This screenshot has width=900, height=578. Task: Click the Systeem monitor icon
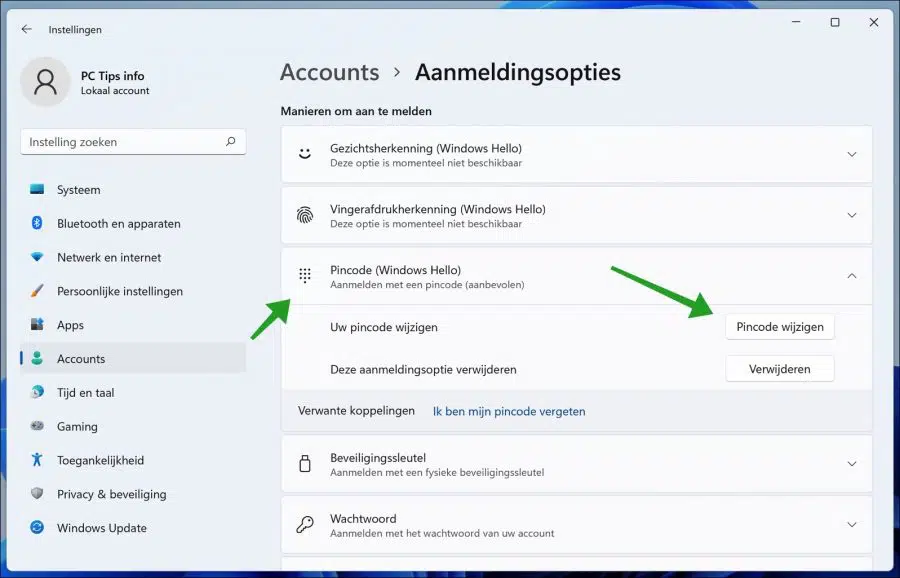point(37,189)
